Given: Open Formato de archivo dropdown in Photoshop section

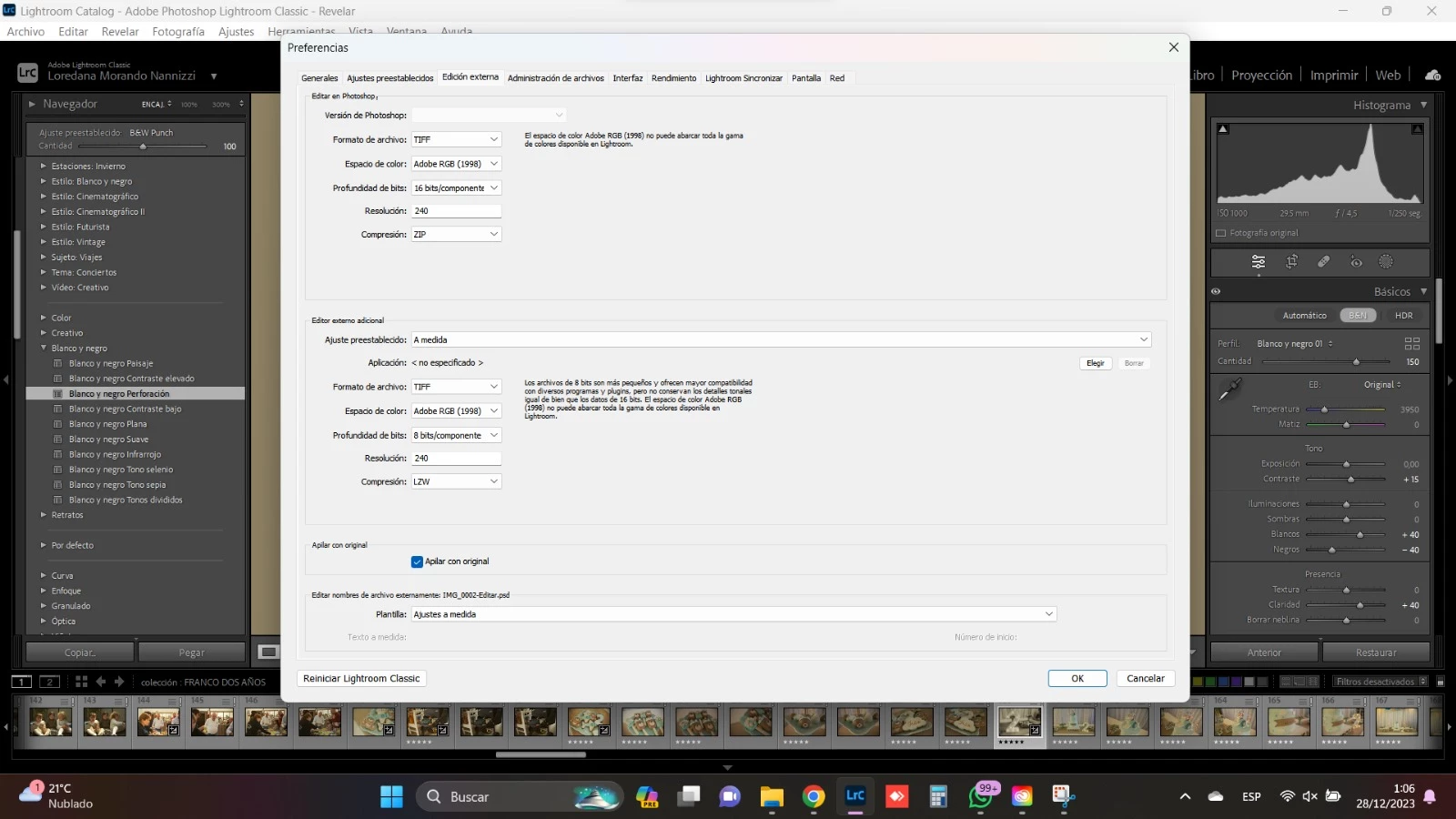Looking at the screenshot, I should pos(456,139).
